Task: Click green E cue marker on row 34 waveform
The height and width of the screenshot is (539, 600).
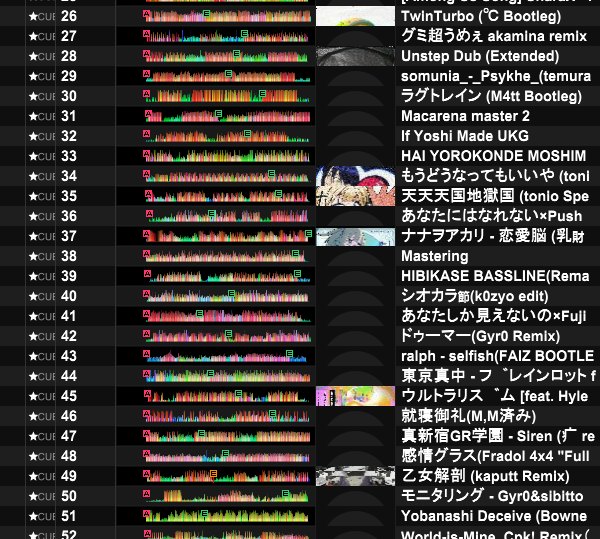Action: pos(271,173)
